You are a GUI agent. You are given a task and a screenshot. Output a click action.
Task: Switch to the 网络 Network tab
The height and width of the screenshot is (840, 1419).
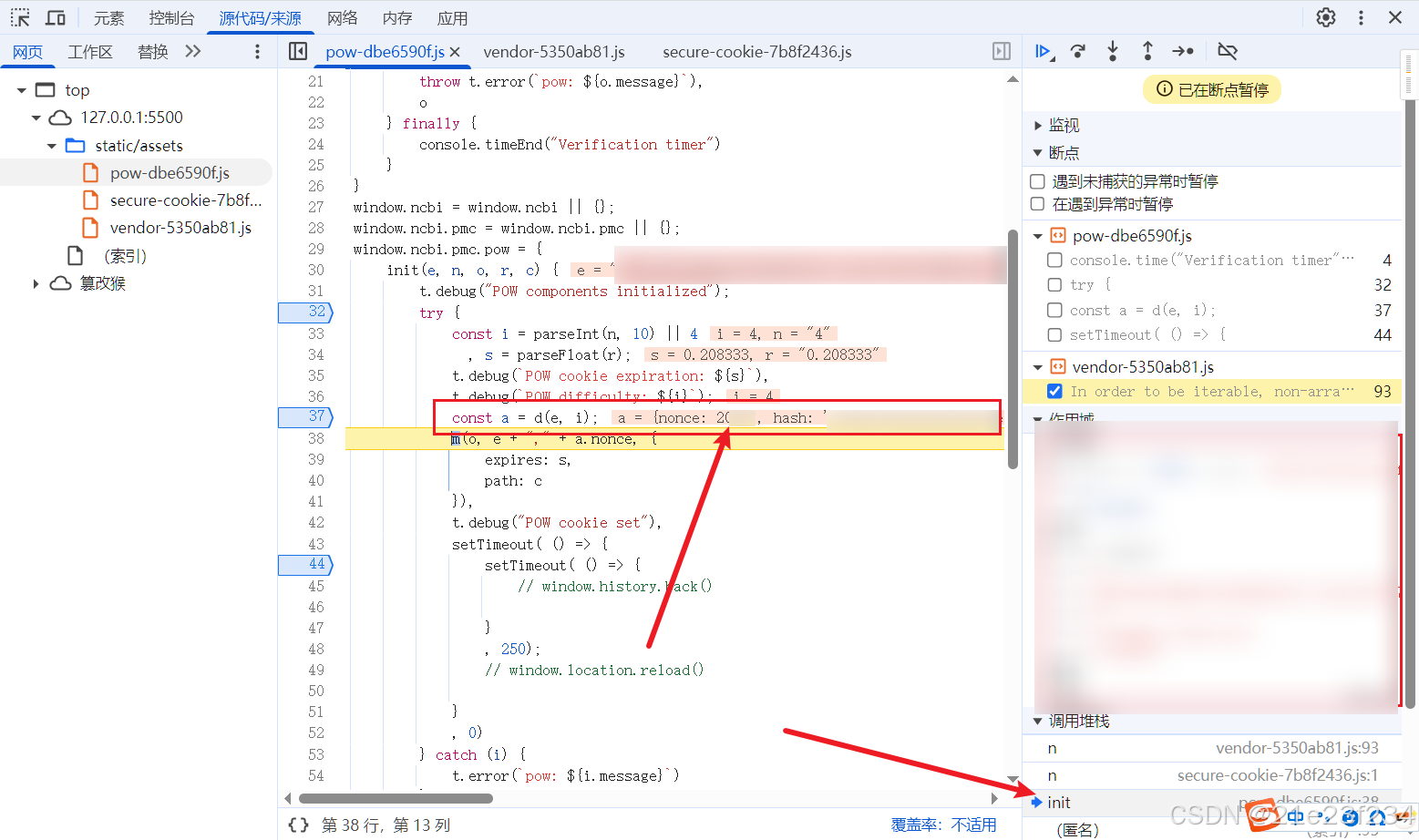[342, 18]
